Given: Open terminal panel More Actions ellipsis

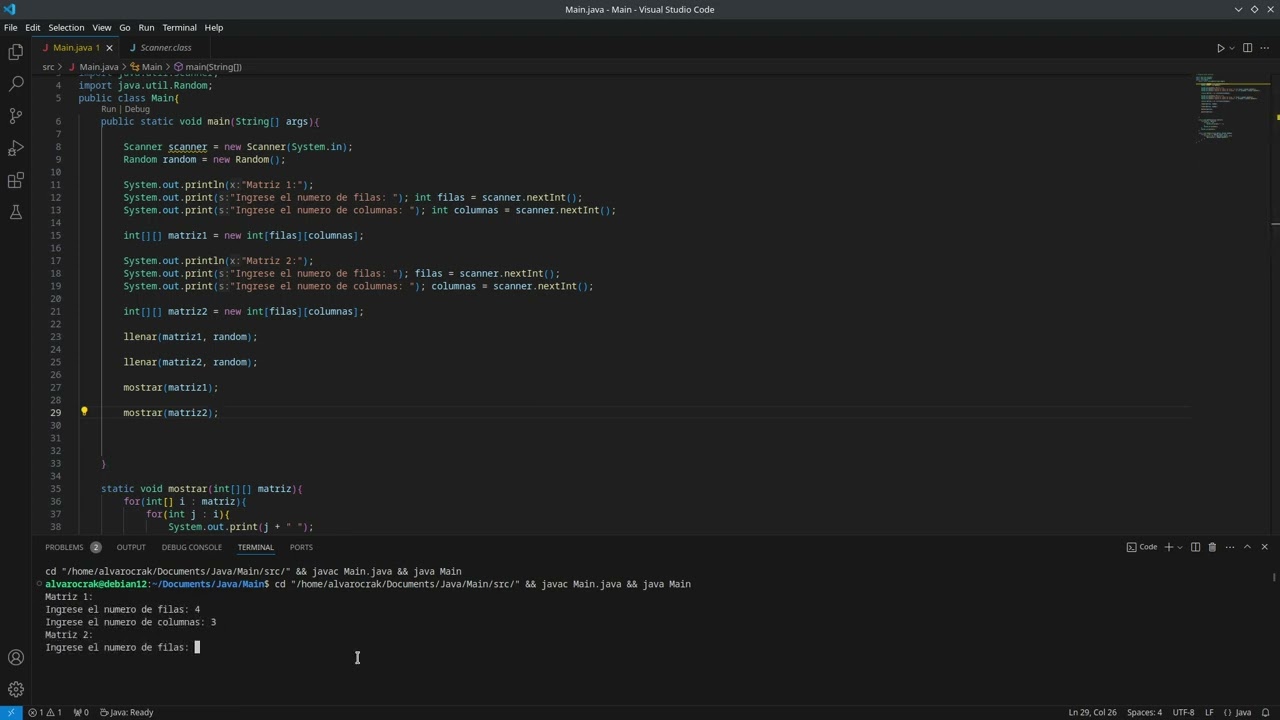Looking at the screenshot, I should tap(1230, 547).
